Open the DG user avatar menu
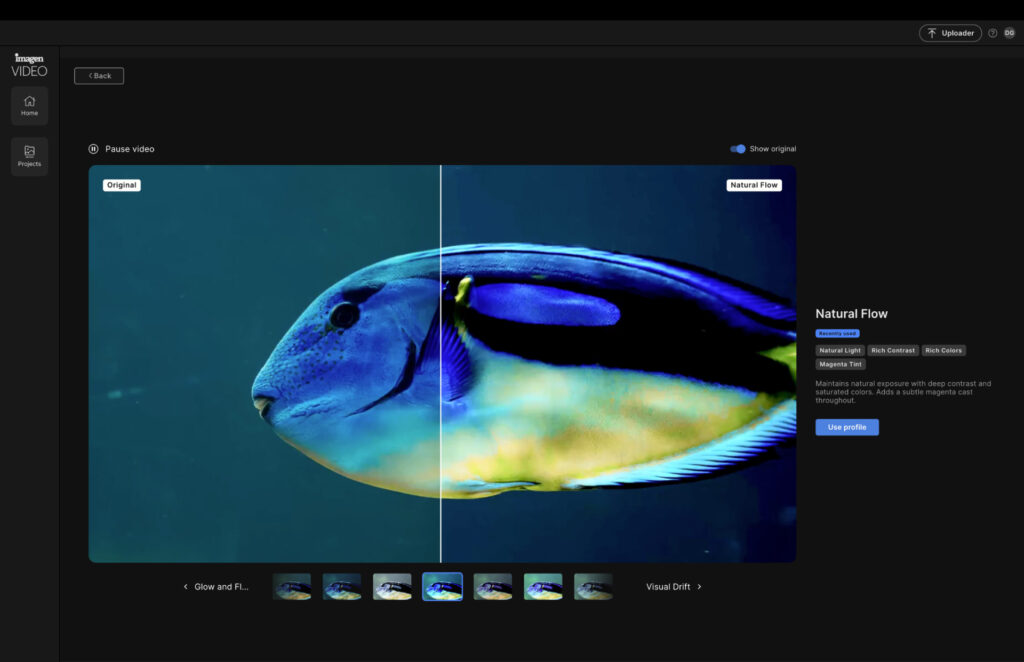This screenshot has height=662, width=1024. tap(1009, 33)
